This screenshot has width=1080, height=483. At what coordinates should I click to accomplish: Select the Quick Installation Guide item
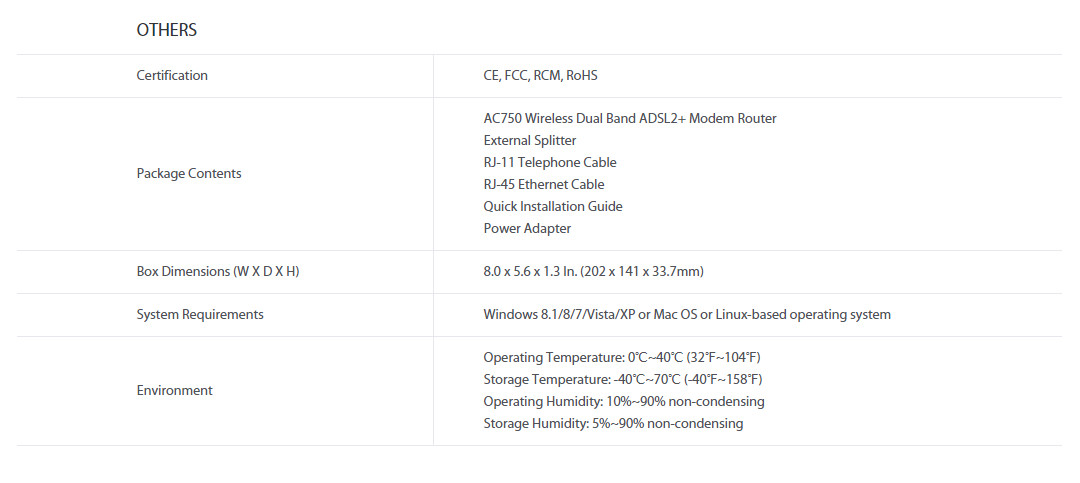click(552, 206)
